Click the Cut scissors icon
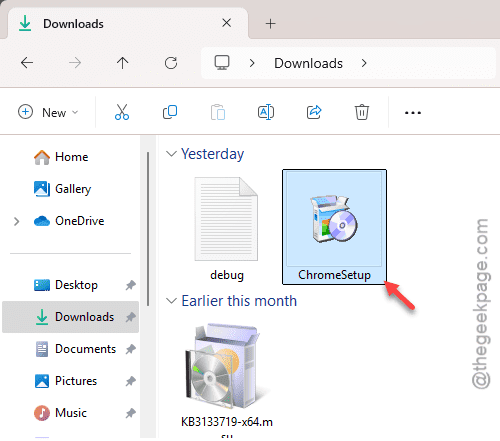This screenshot has height=441, width=500. click(122, 112)
